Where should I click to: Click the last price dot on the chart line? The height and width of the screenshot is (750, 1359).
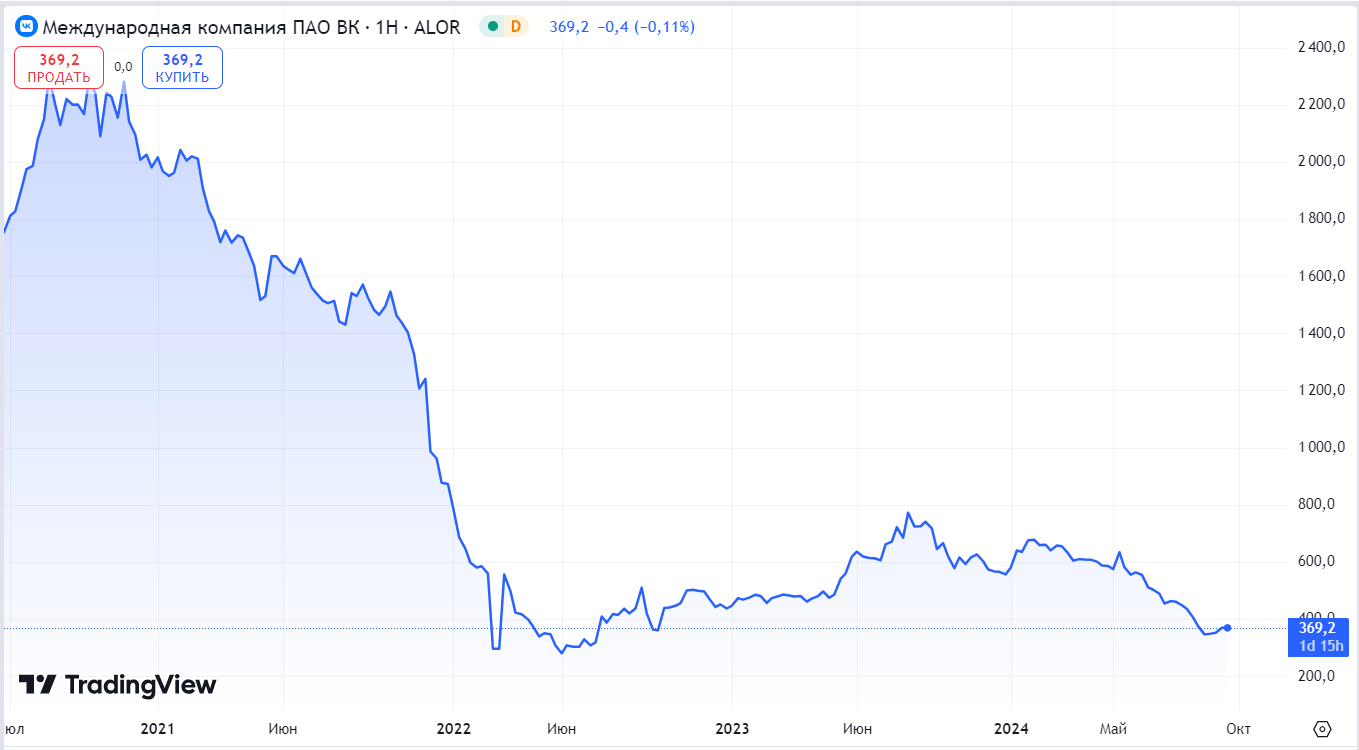pos(1227,628)
